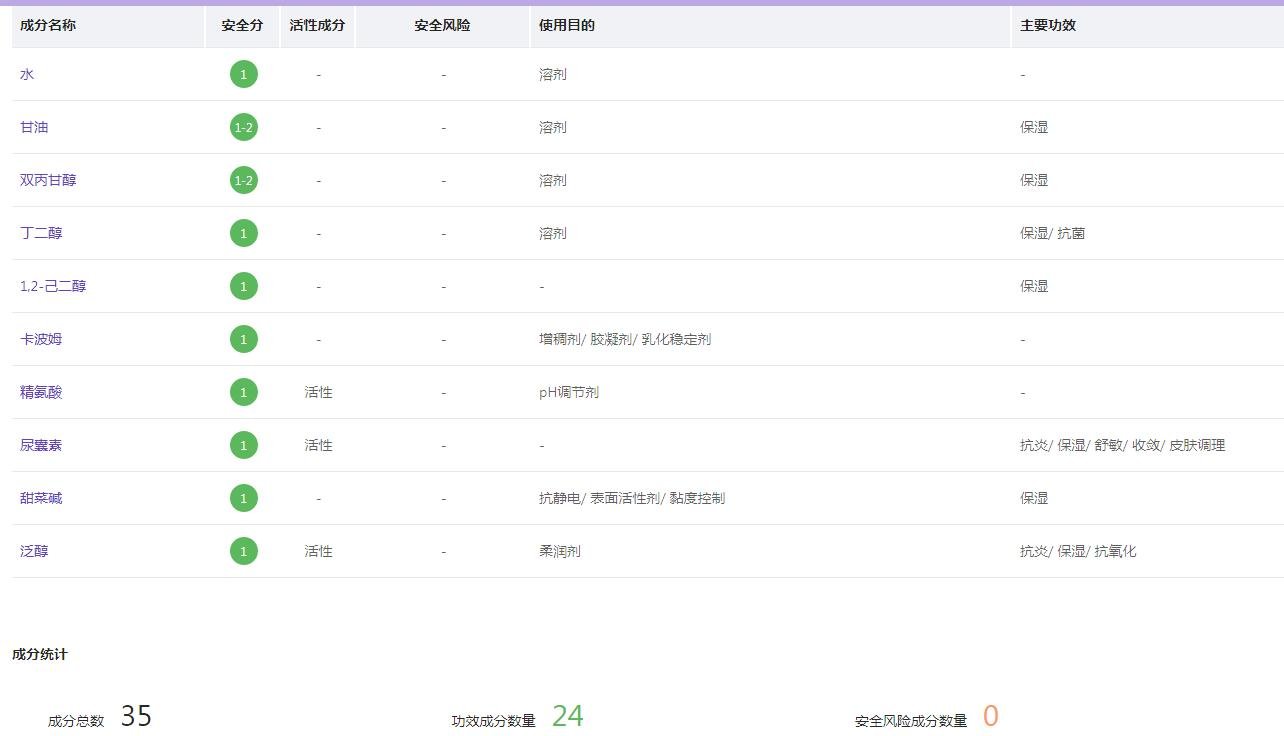Select the green score badge for 卡波姆
Screen dimensions: 1284x736
[x=243, y=339]
